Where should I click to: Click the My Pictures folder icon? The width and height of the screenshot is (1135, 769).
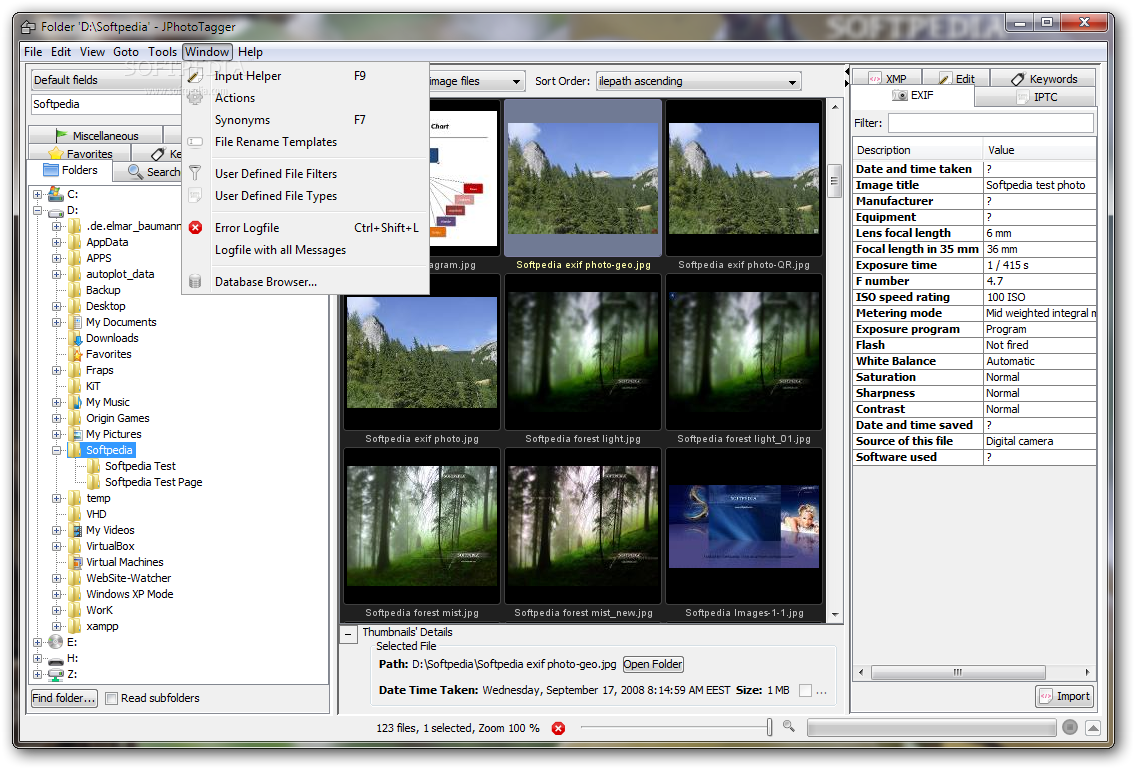point(75,434)
